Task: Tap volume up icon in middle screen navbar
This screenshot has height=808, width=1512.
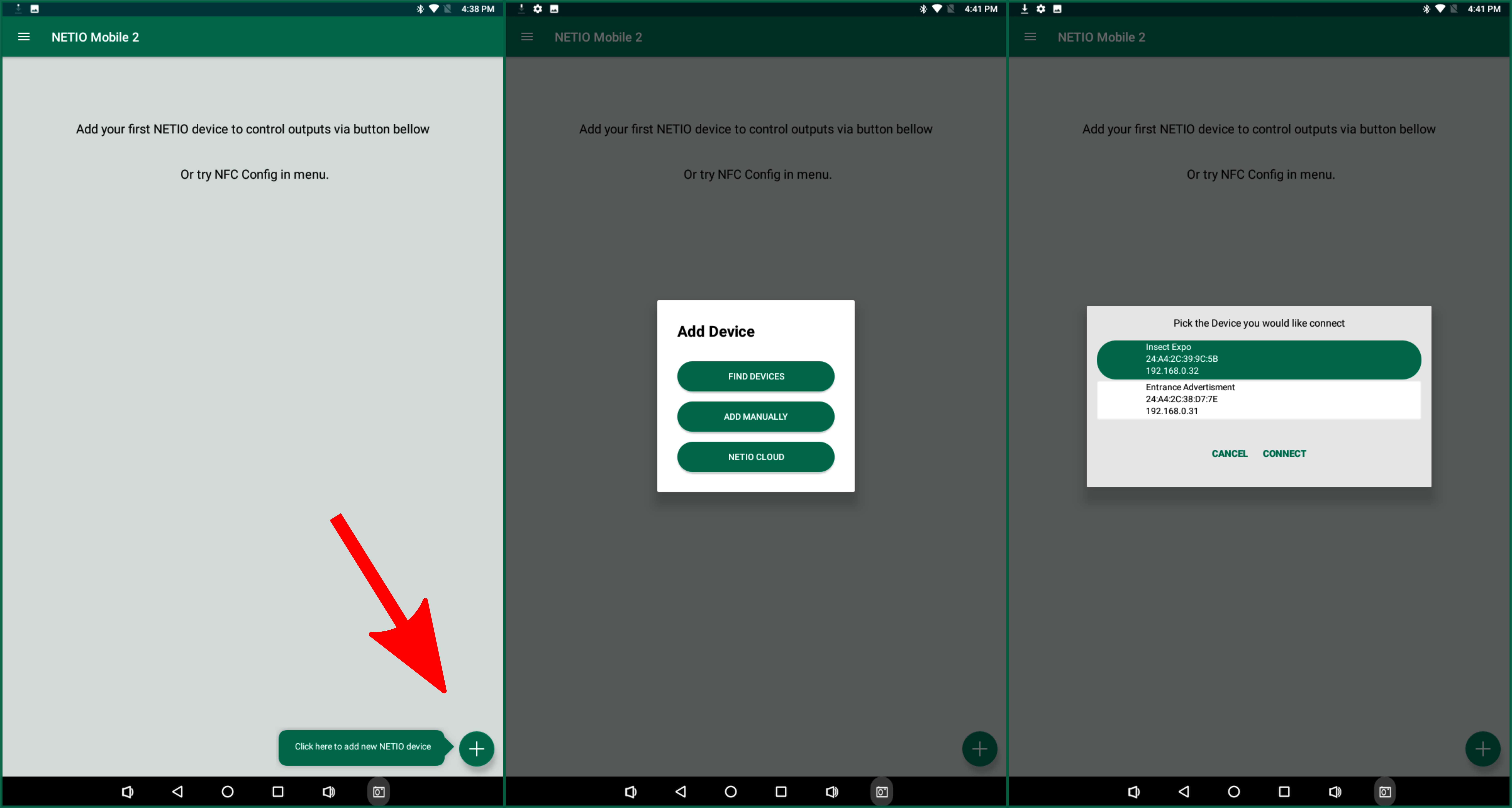Action: point(832,792)
